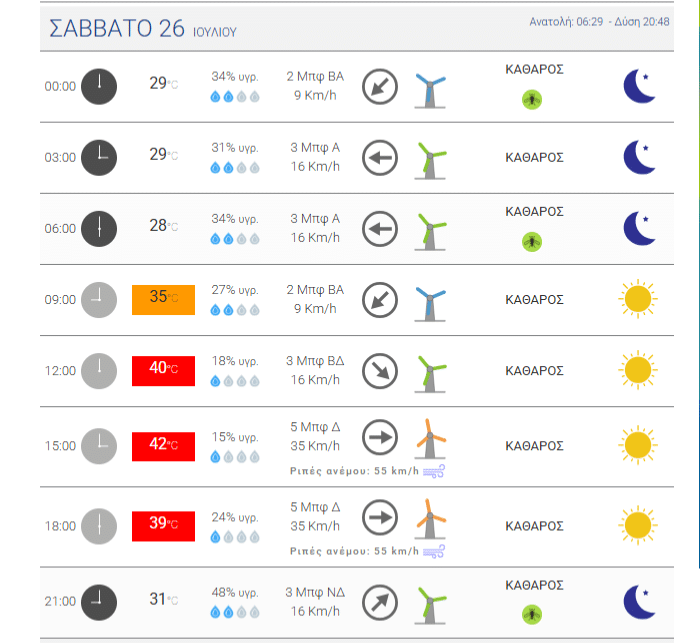Click the northeast wind arrow at 21:00
This screenshot has height=643, width=700.
click(379, 602)
